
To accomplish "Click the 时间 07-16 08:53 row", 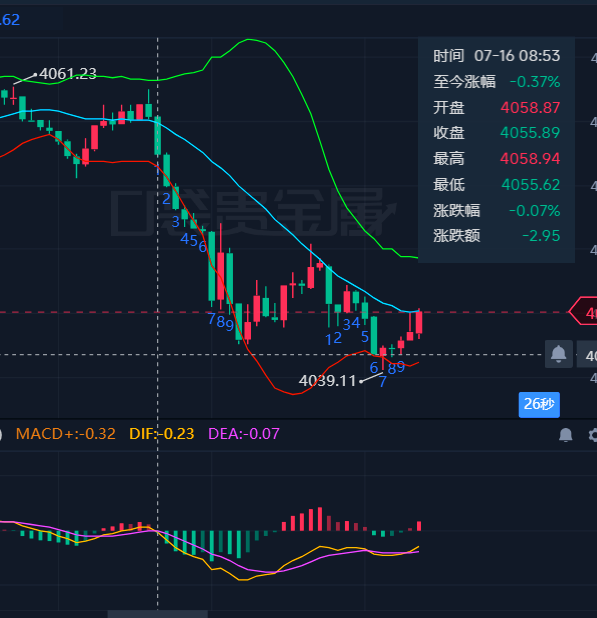I will (x=497, y=56).
